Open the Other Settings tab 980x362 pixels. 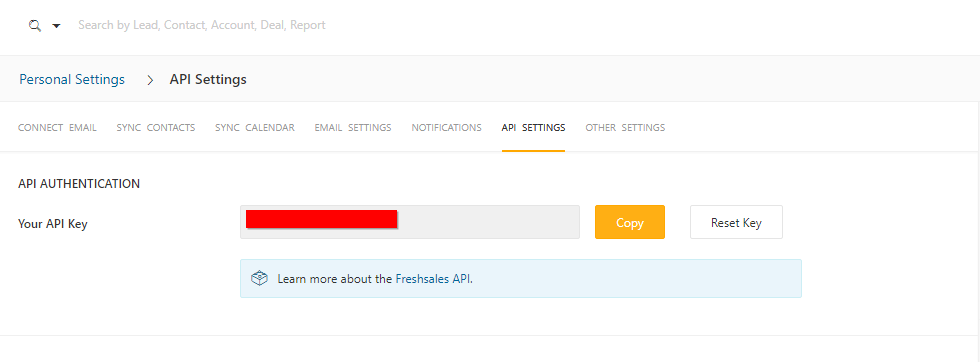tap(625, 128)
